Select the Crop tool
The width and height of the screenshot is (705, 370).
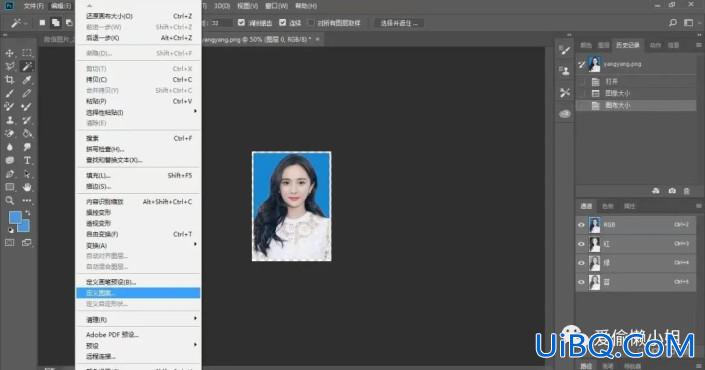click(x=9, y=80)
